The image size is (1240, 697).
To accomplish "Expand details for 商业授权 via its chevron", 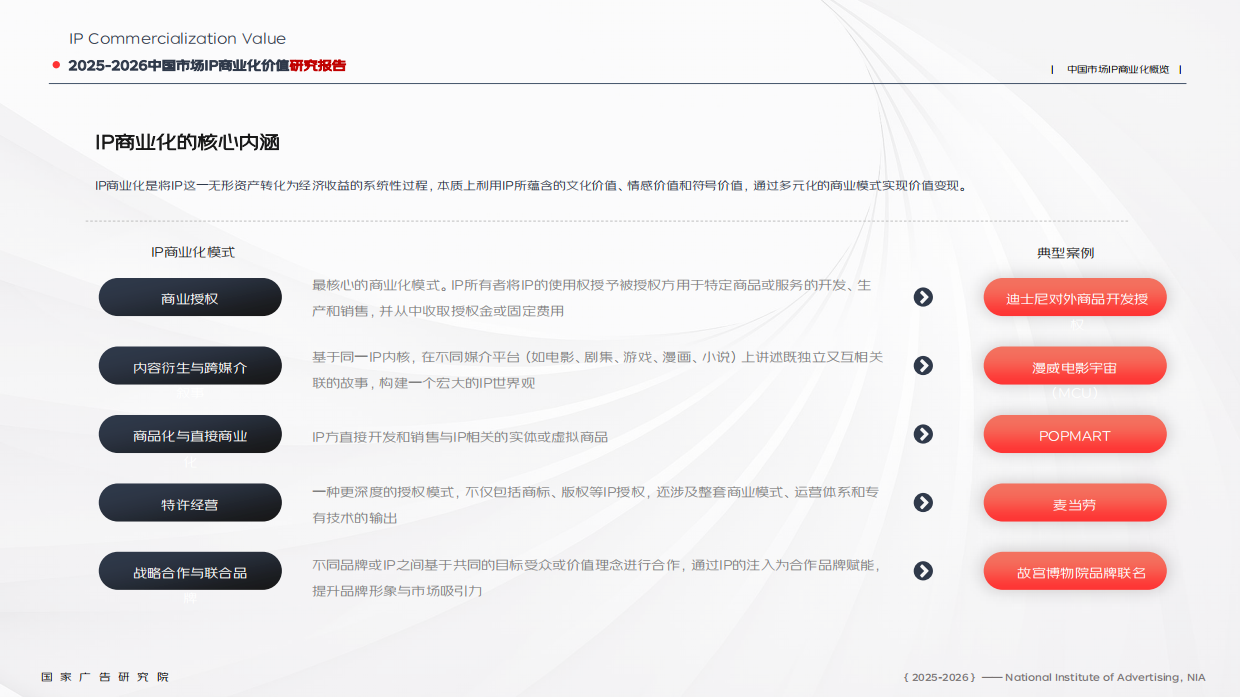I will tap(923, 297).
